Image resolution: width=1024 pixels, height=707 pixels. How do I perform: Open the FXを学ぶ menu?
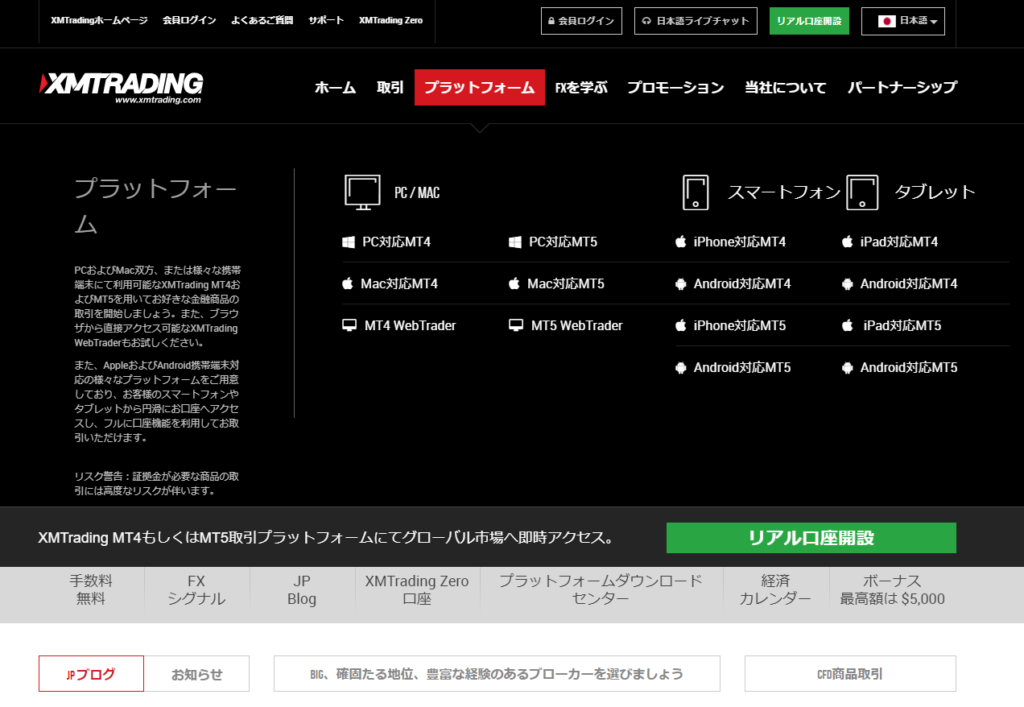point(581,87)
